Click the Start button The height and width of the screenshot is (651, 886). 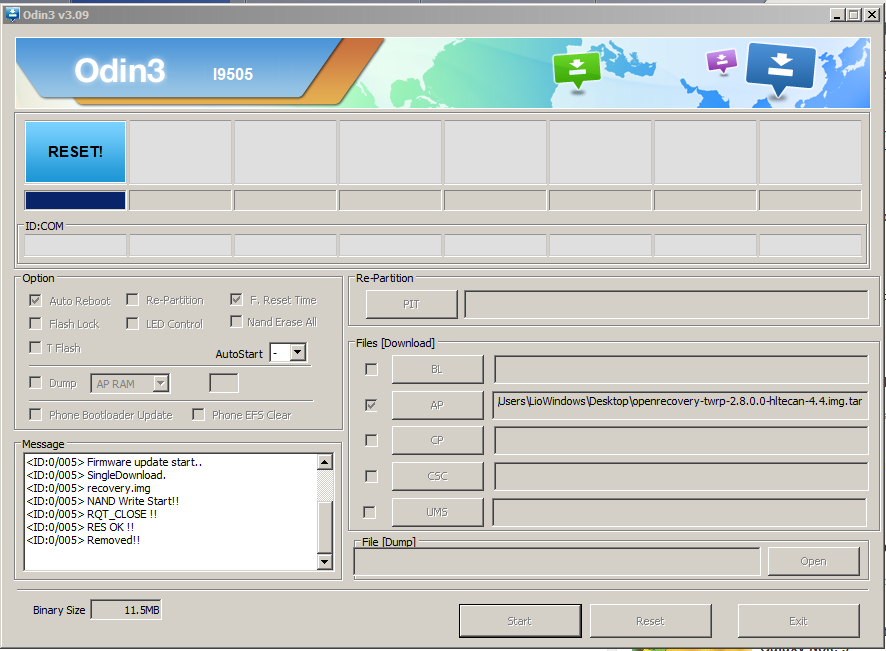pyautogui.click(x=520, y=620)
